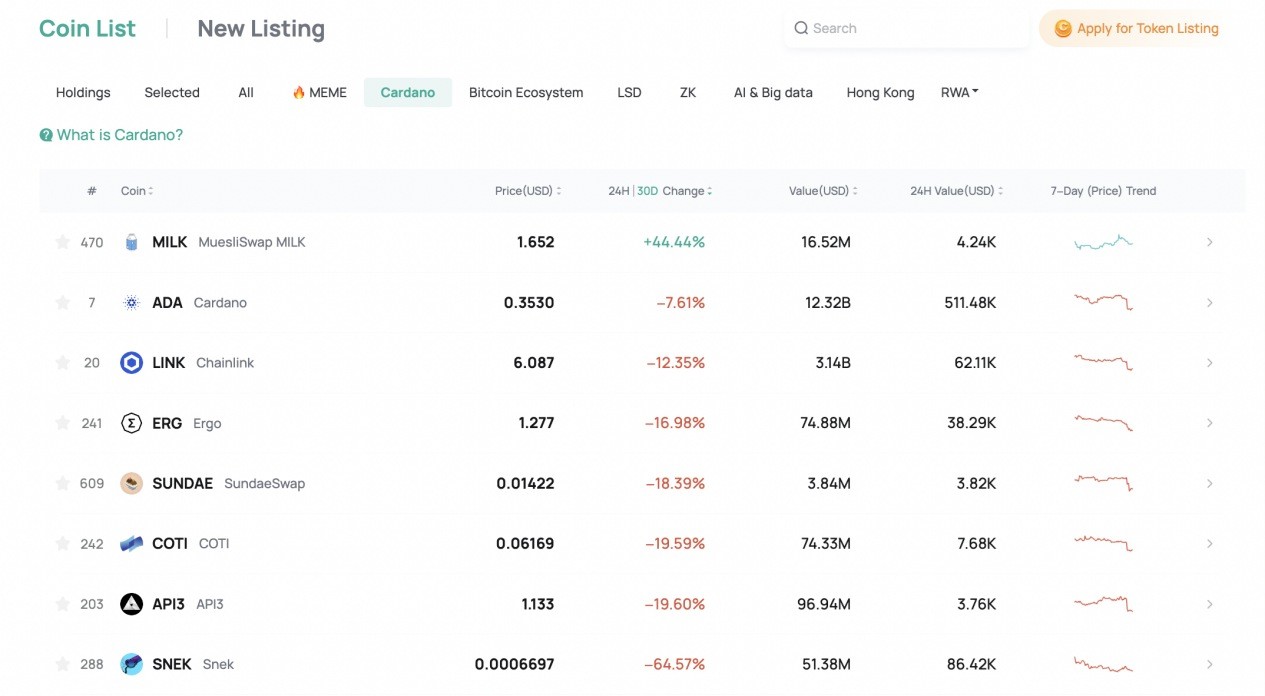Click the Snek coin logo icon
Image resolution: width=1265 pixels, height=696 pixels.
pyautogui.click(x=131, y=664)
